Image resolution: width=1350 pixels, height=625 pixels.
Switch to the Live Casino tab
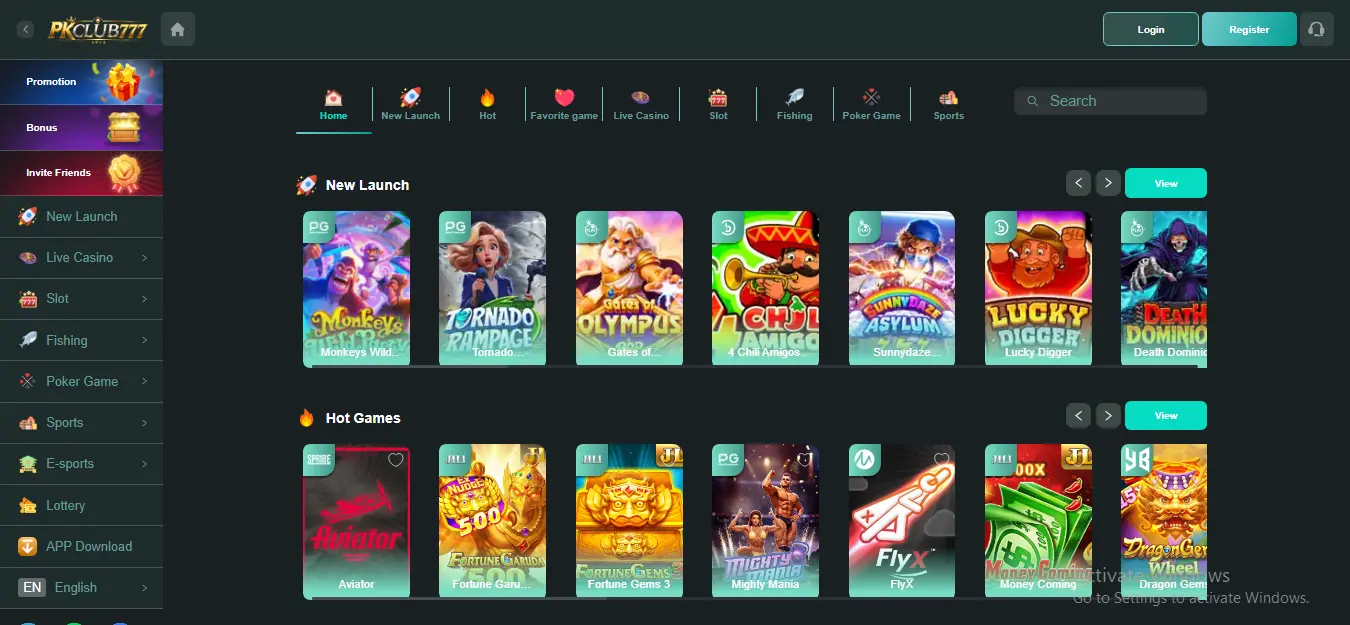(641, 105)
